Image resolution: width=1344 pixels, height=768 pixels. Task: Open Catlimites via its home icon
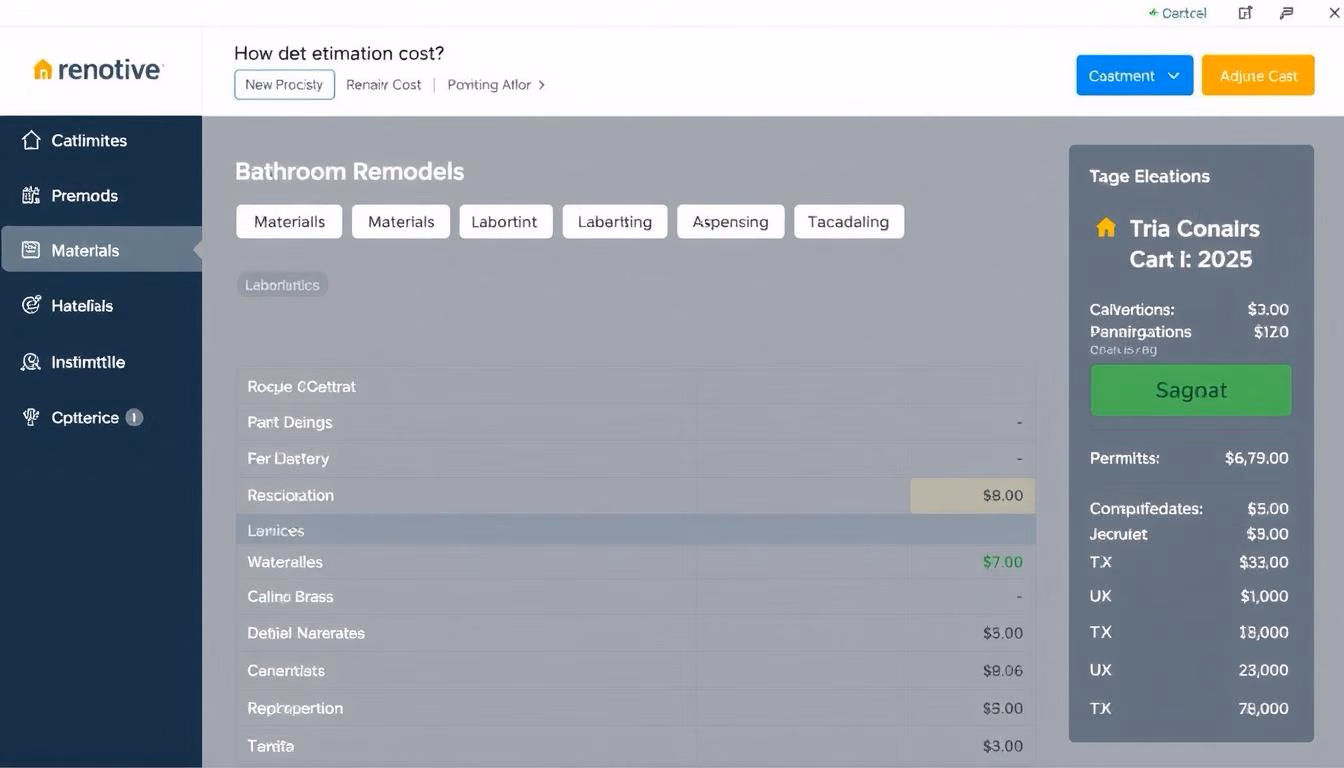pyautogui.click(x=31, y=140)
